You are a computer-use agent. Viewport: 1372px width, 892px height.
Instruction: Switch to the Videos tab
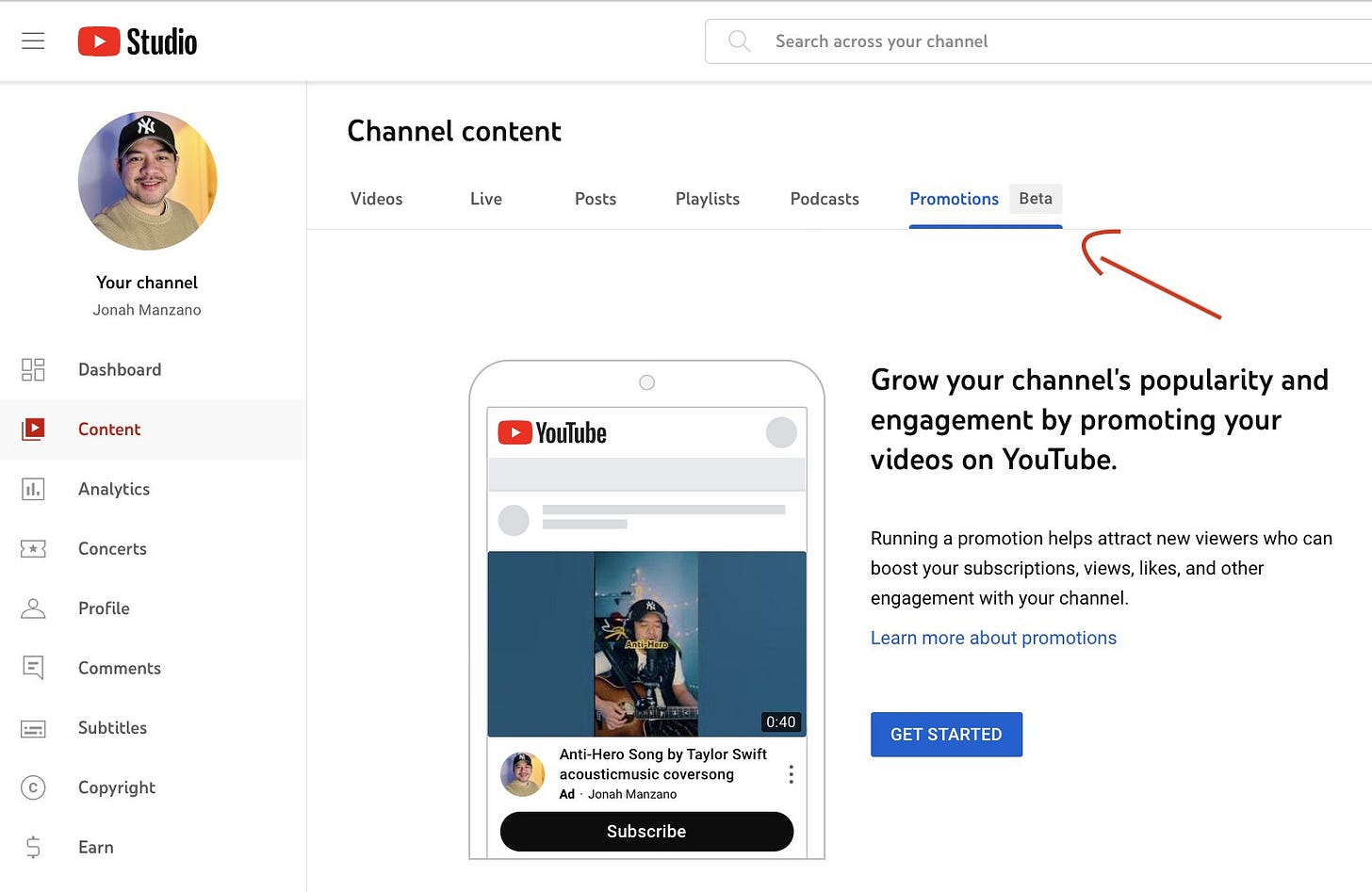[x=376, y=199]
